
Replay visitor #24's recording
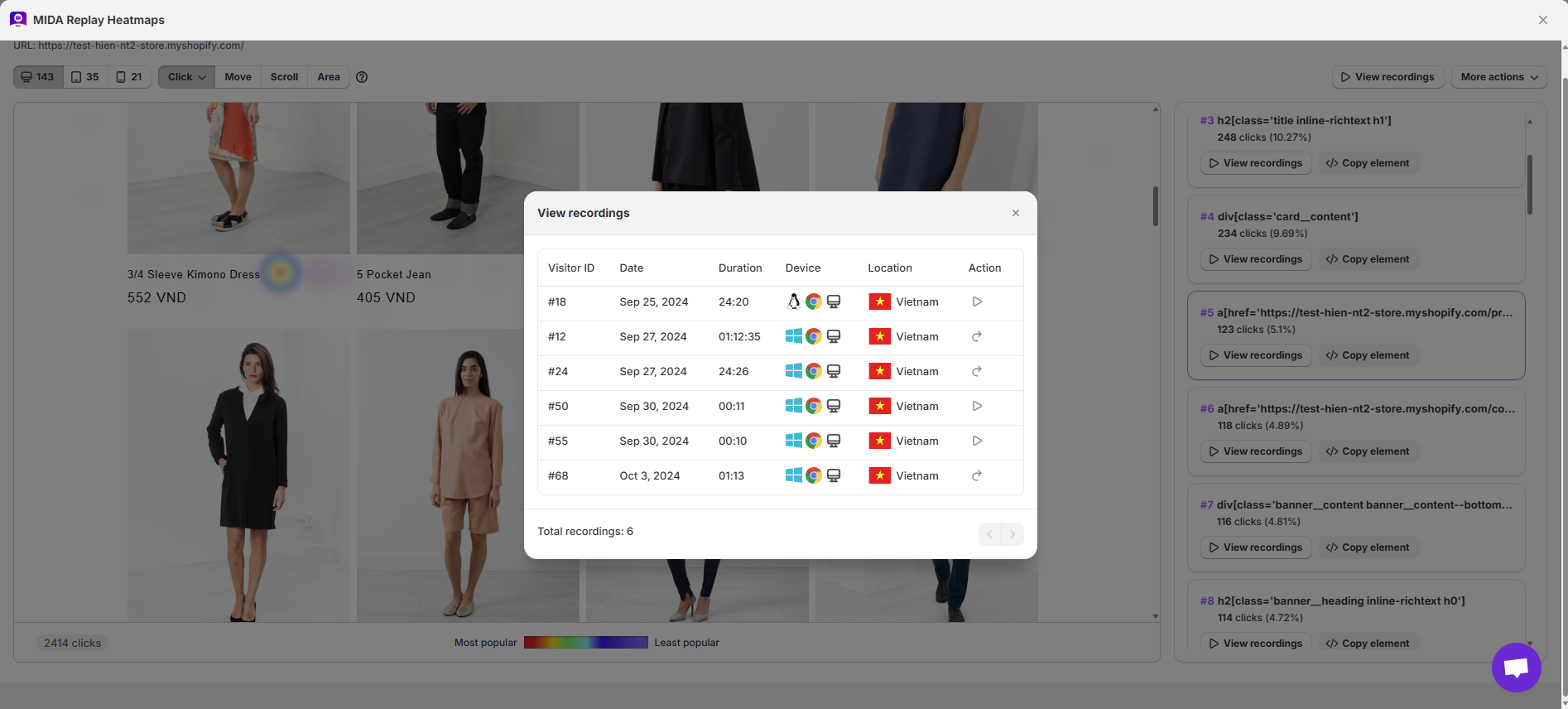pyautogui.click(x=977, y=371)
